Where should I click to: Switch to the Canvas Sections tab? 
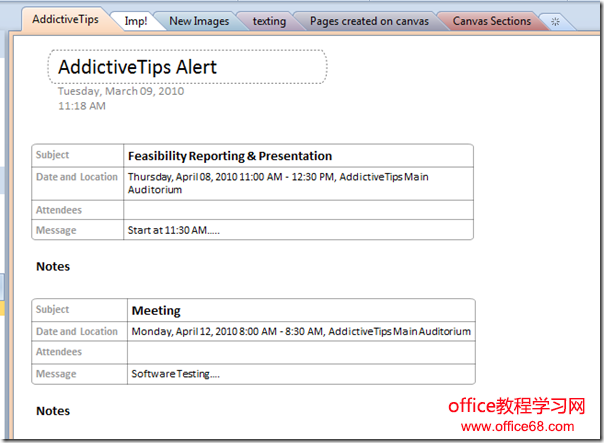click(491, 21)
